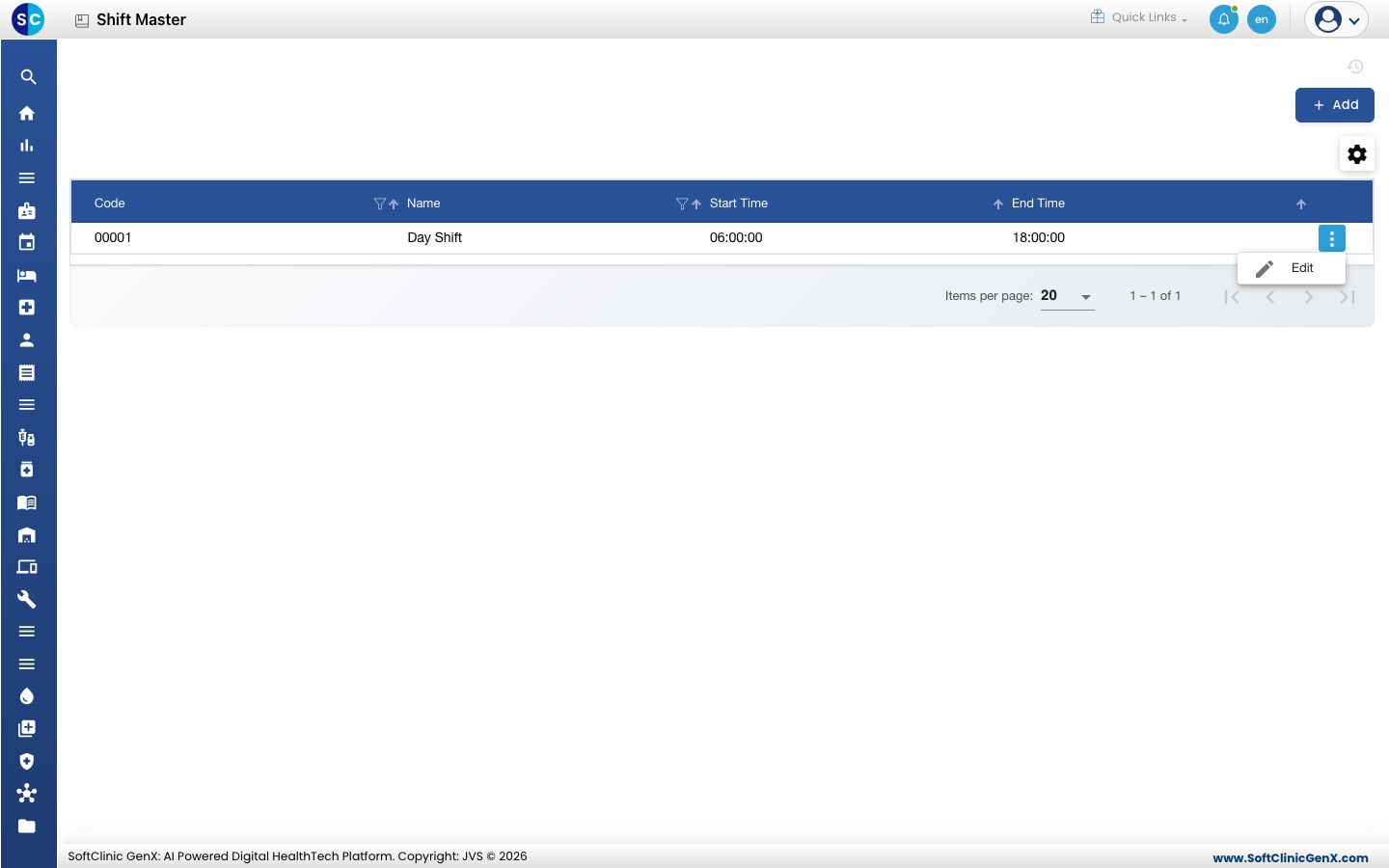Choose Edit from the row menu
The image size is (1389, 868).
point(1292,268)
